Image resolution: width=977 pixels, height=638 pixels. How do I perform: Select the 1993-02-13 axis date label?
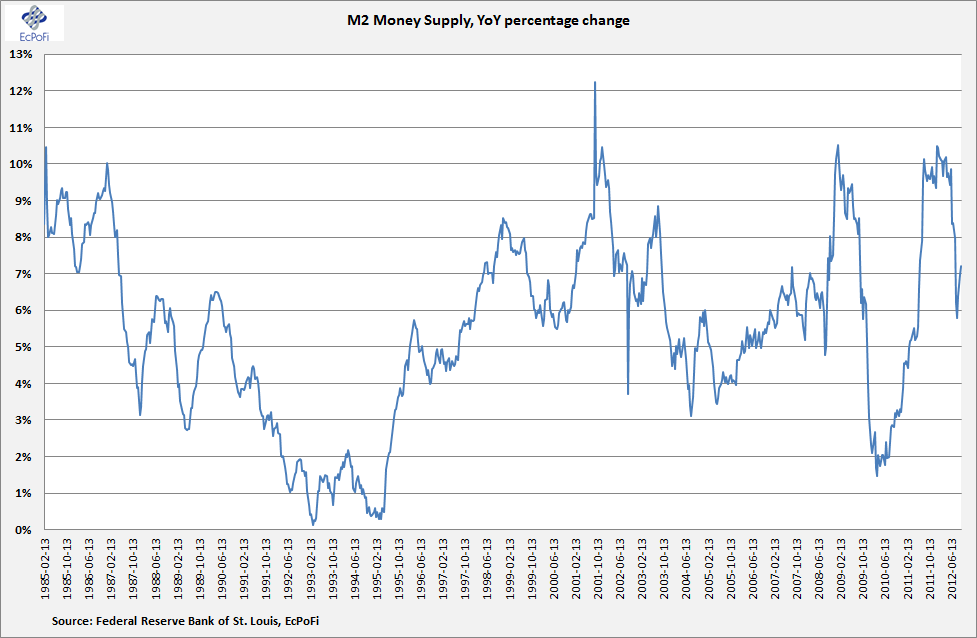311,569
